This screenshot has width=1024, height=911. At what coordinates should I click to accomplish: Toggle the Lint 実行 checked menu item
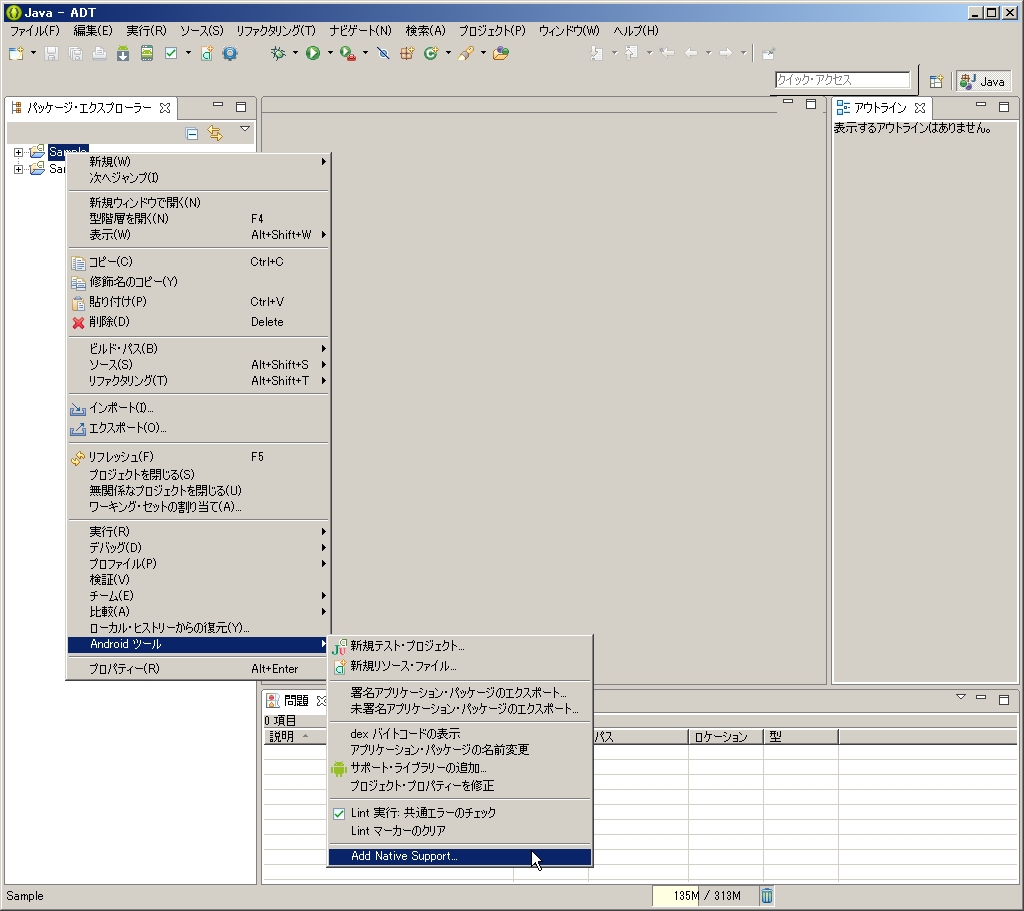tap(460, 813)
